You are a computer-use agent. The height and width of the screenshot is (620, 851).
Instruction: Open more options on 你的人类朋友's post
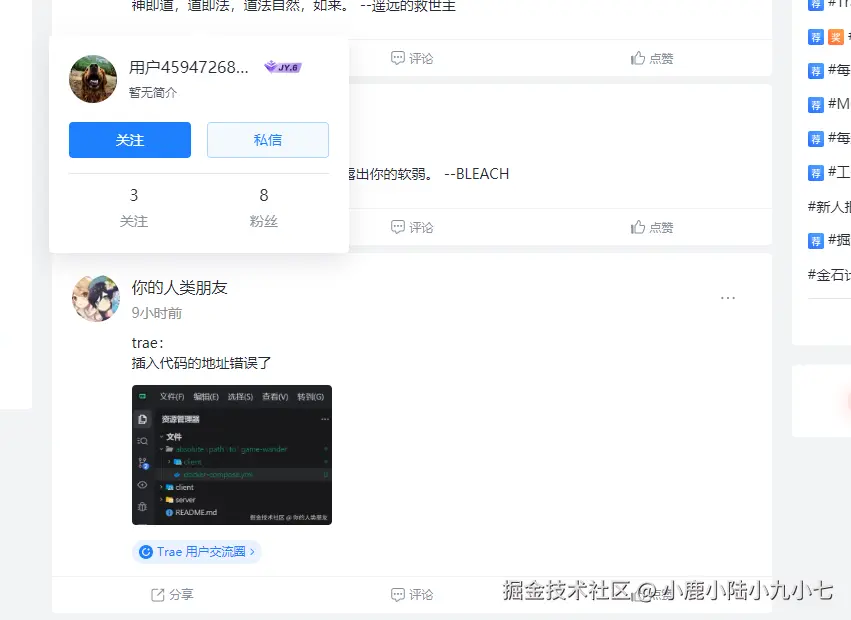727,296
